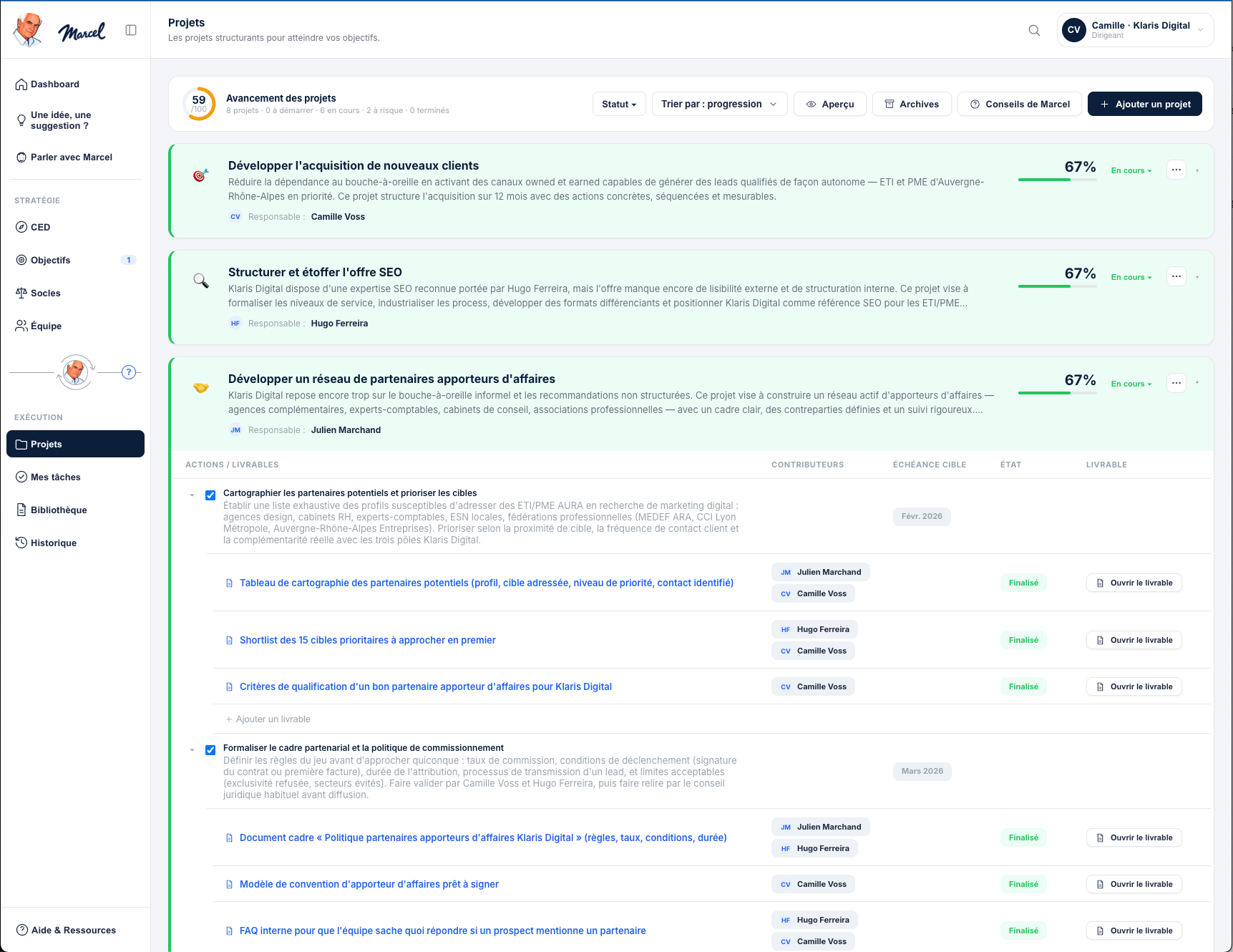
Task: Check off Cartographier les partenaires potentiels action
Action: (210, 495)
